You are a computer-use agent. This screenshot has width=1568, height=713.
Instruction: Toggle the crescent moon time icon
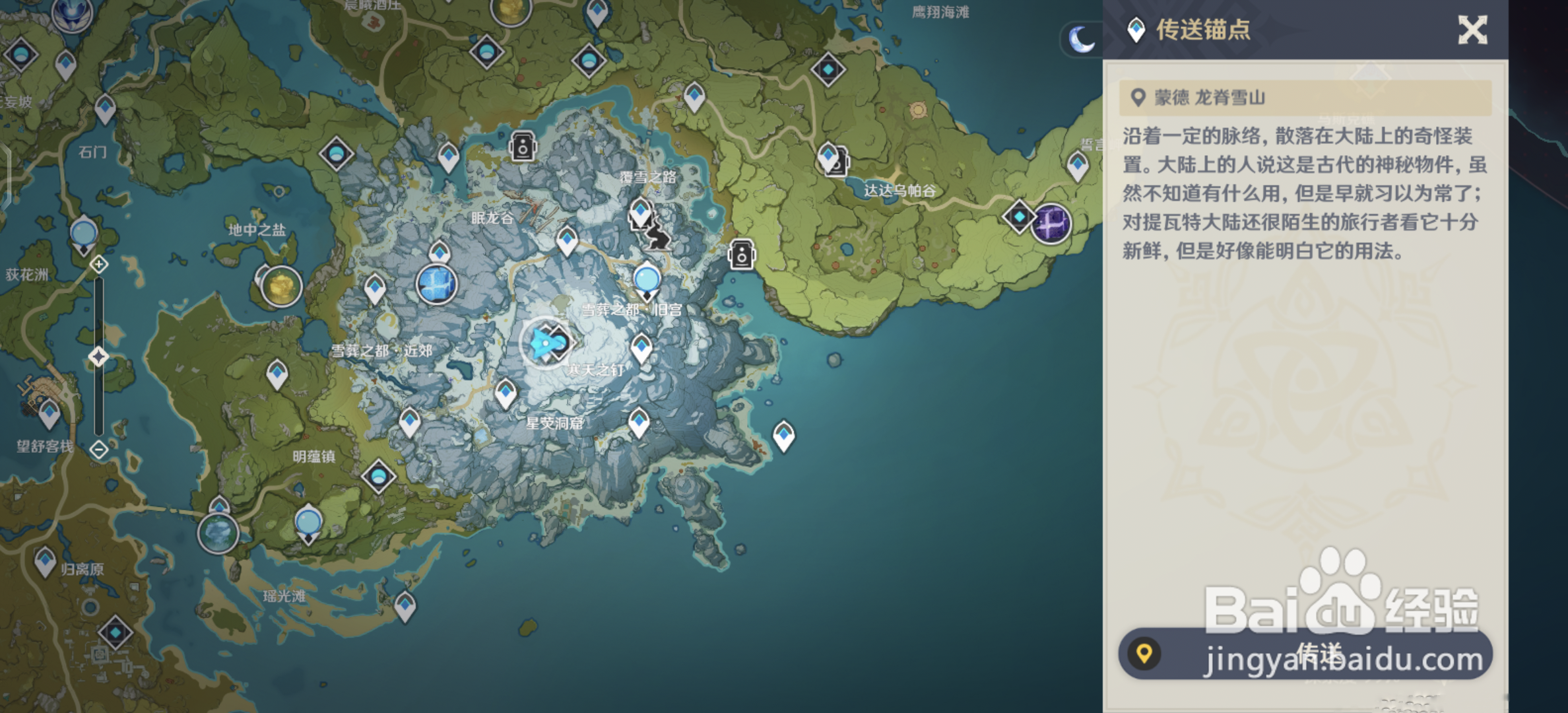pos(1082,40)
